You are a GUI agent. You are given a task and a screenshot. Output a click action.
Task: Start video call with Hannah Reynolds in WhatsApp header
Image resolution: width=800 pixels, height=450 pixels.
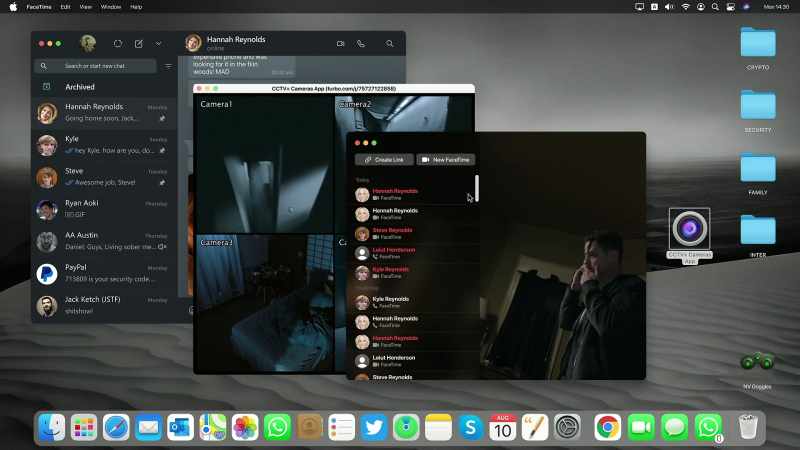coord(340,44)
